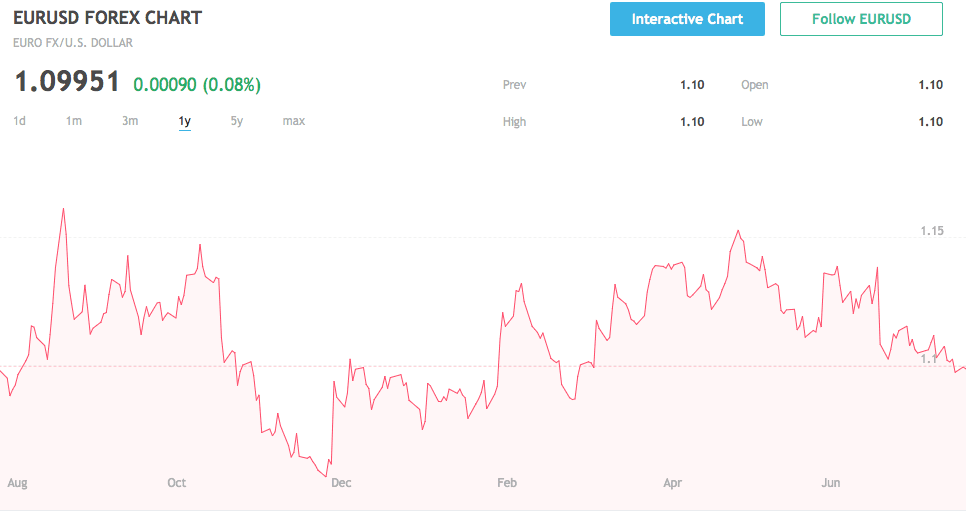Screen dimensions: 966x511
Task: Click the Apr label on the time axis
Action: [x=673, y=483]
